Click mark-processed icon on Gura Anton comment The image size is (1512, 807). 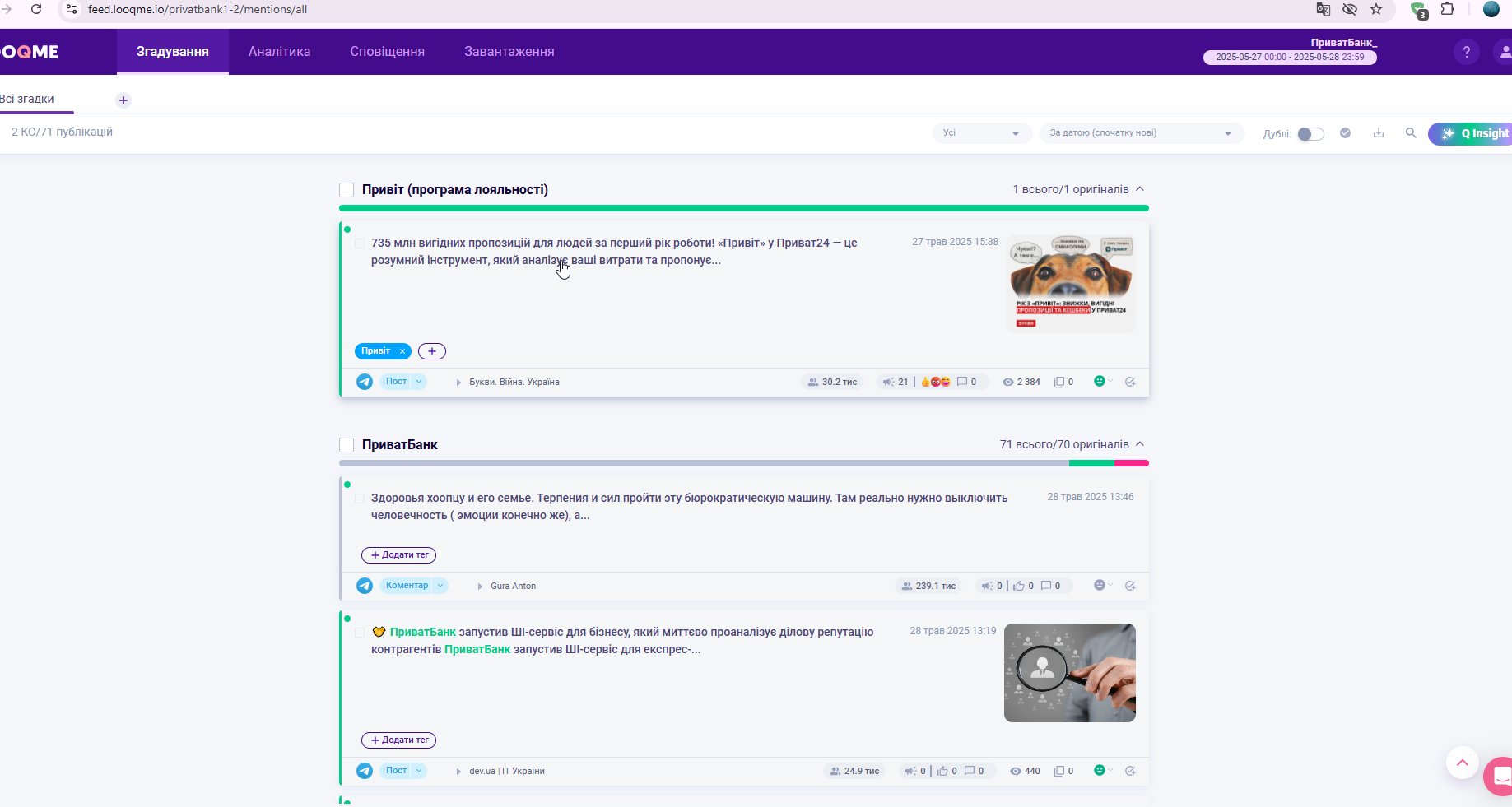coord(1130,586)
